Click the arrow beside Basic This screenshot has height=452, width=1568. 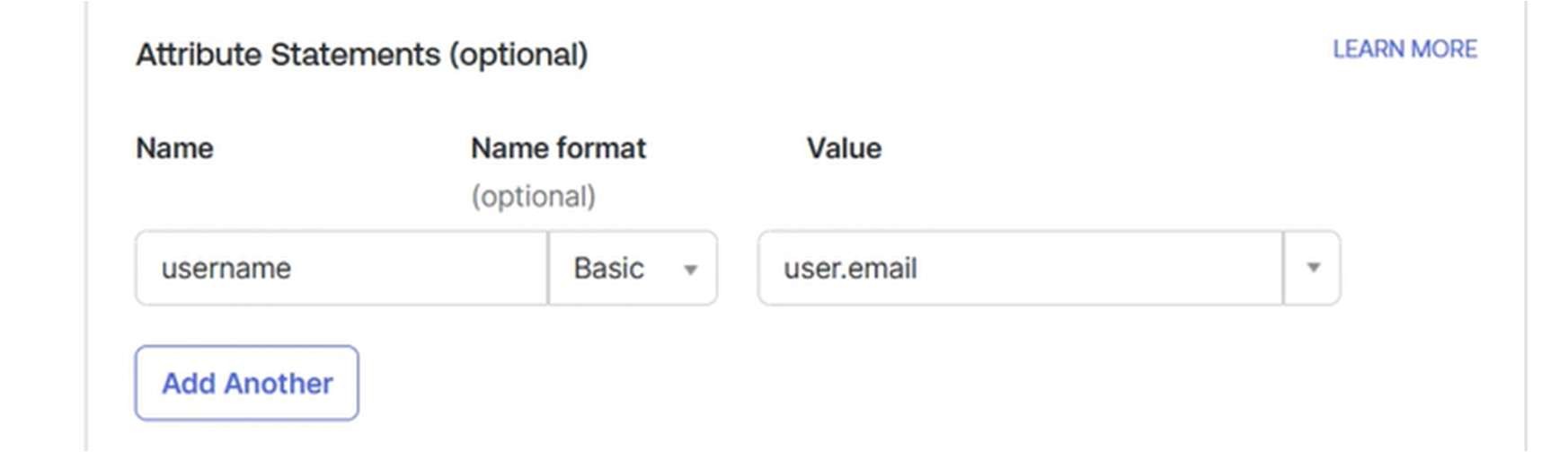[x=690, y=269]
